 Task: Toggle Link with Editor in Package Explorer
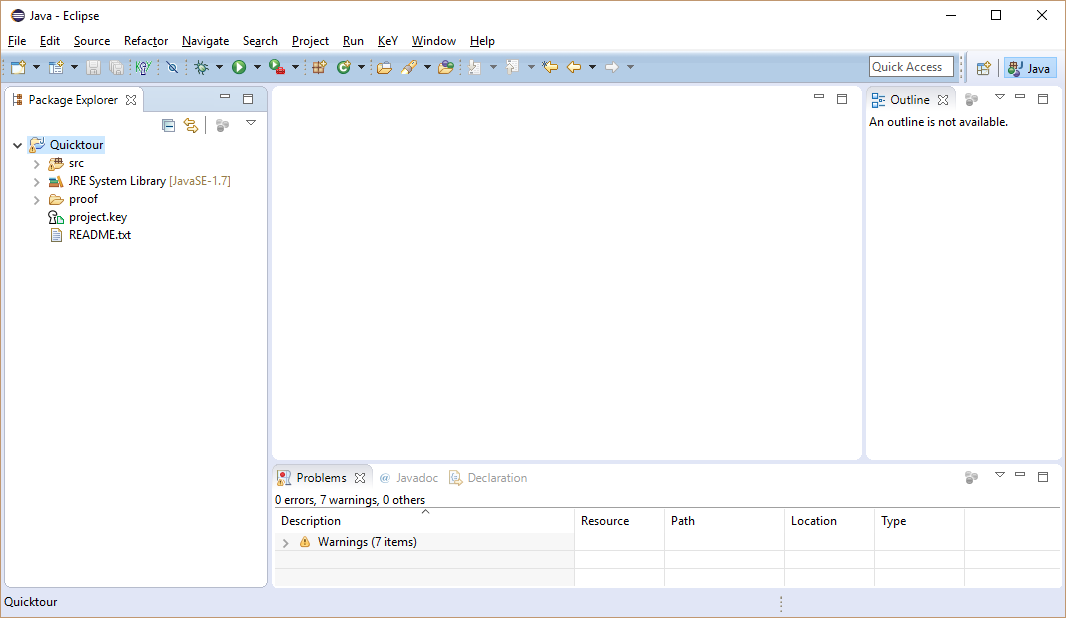191,125
